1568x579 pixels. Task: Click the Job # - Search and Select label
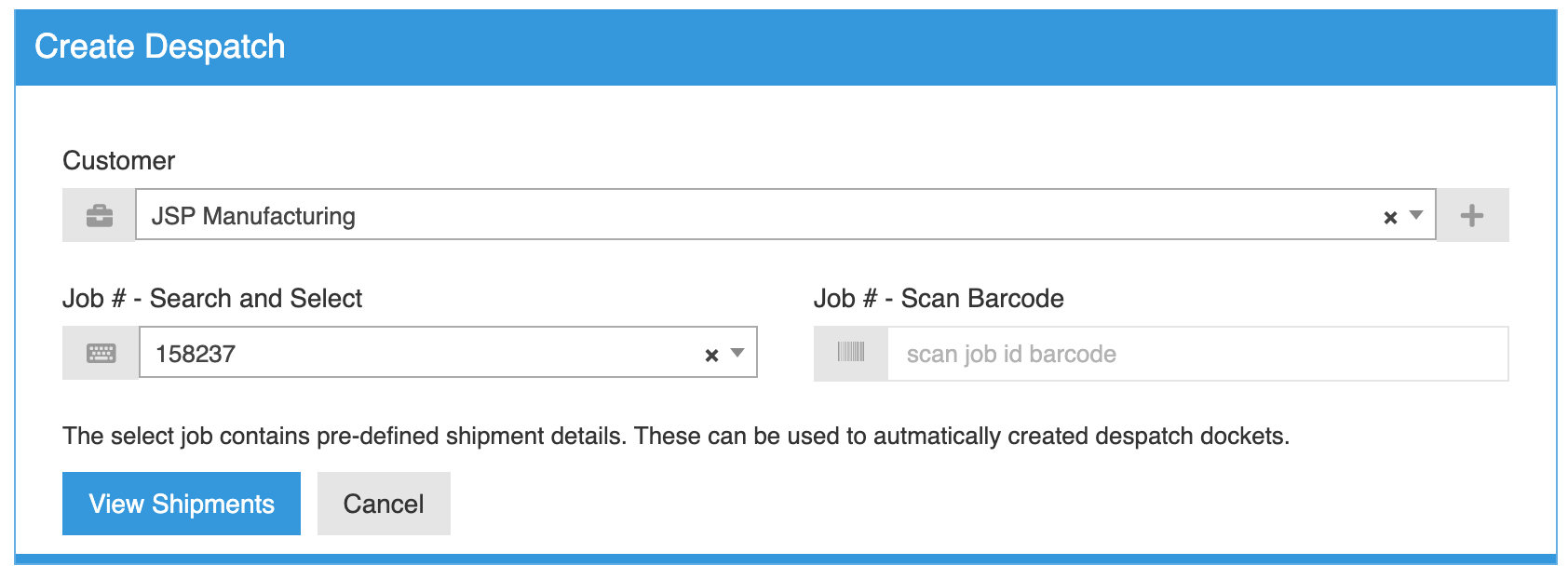(212, 299)
